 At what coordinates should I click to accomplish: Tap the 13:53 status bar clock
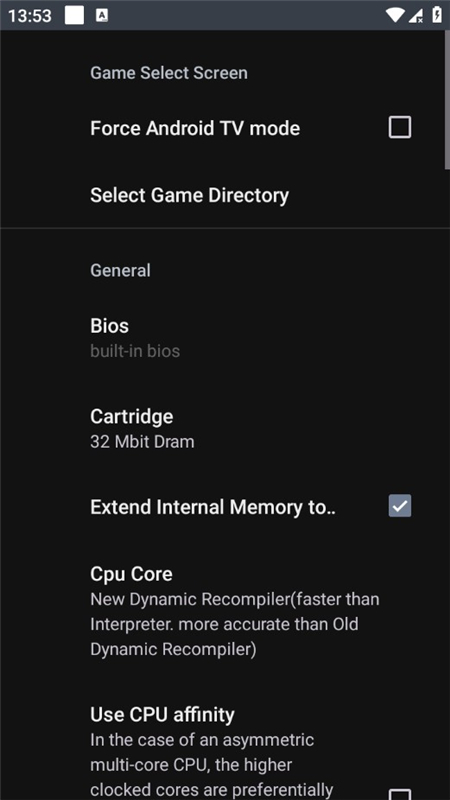click(30, 16)
